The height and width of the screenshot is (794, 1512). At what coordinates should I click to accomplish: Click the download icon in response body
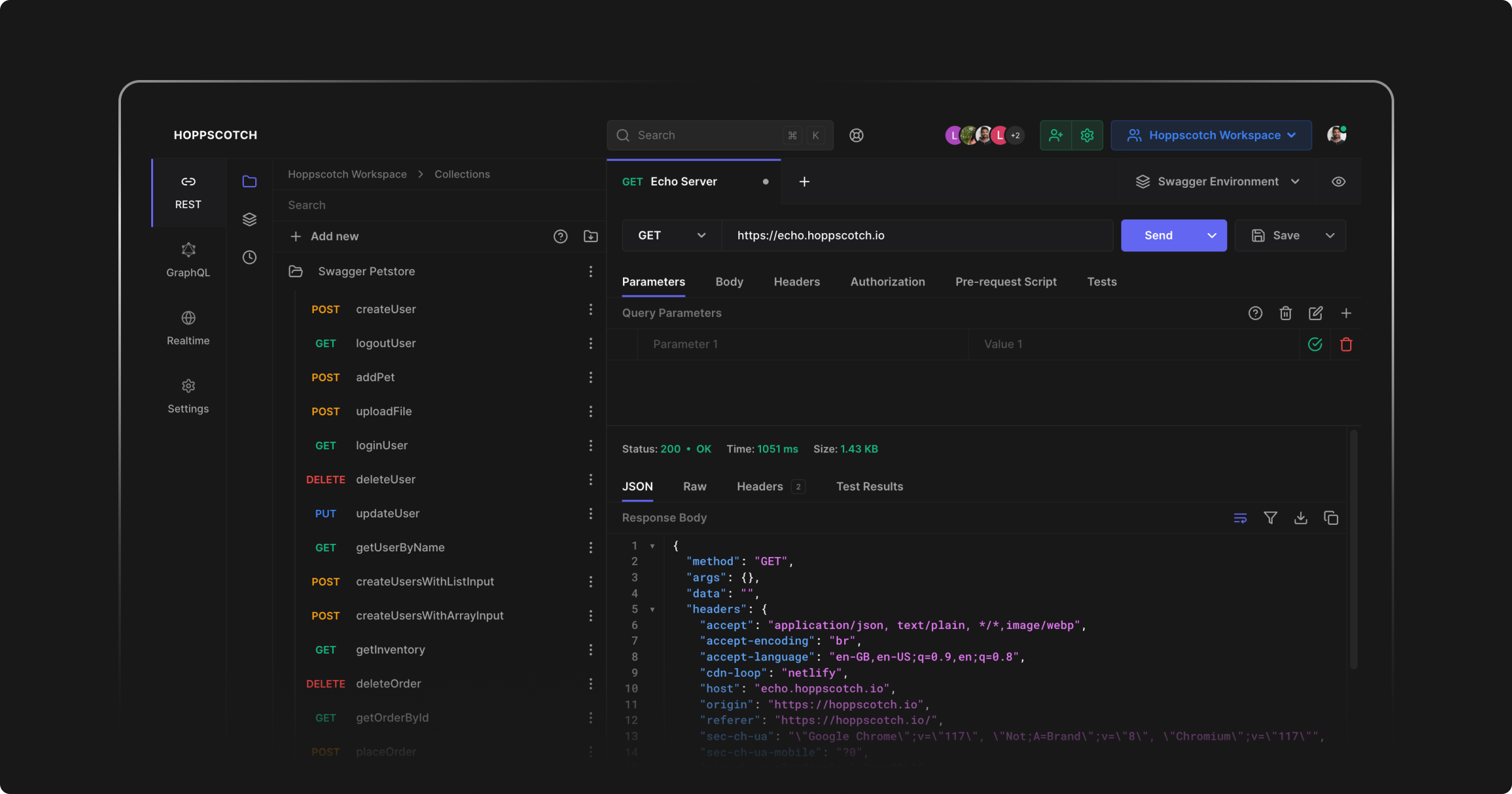coord(1300,518)
